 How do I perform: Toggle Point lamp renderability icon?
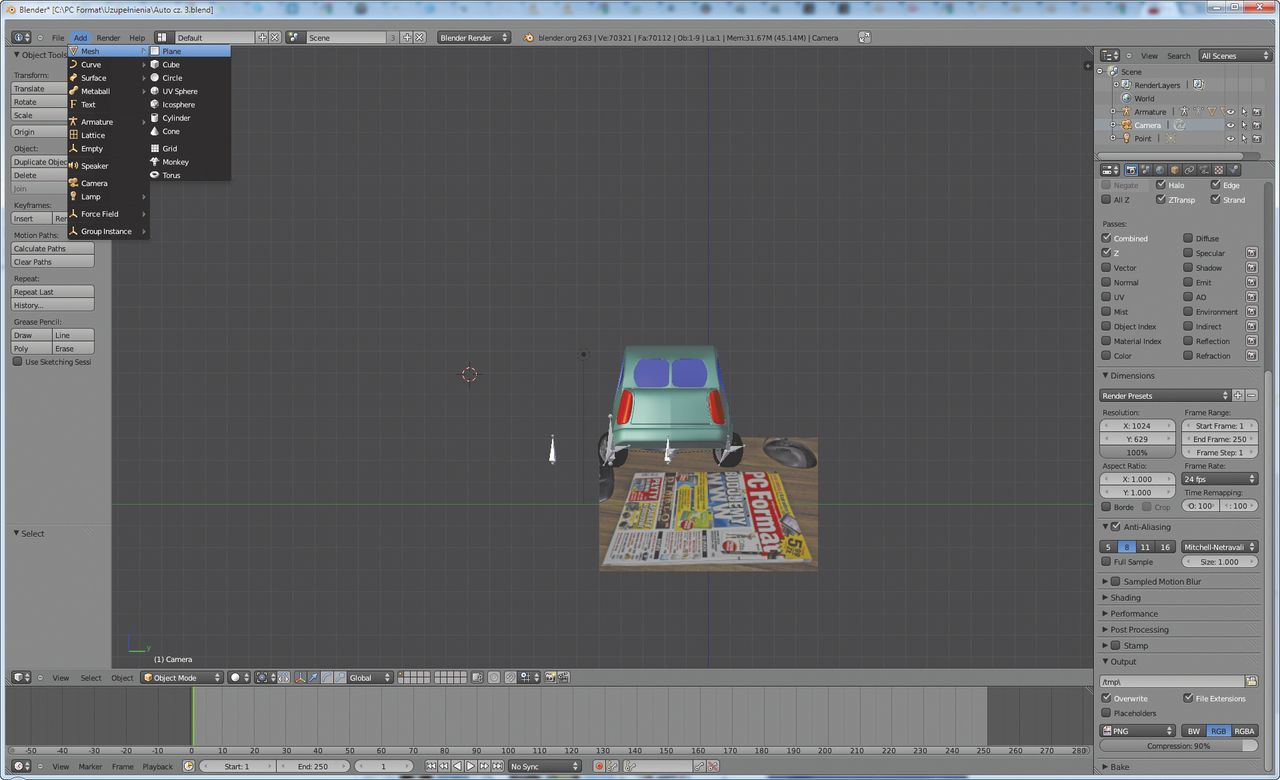[x=1256, y=139]
